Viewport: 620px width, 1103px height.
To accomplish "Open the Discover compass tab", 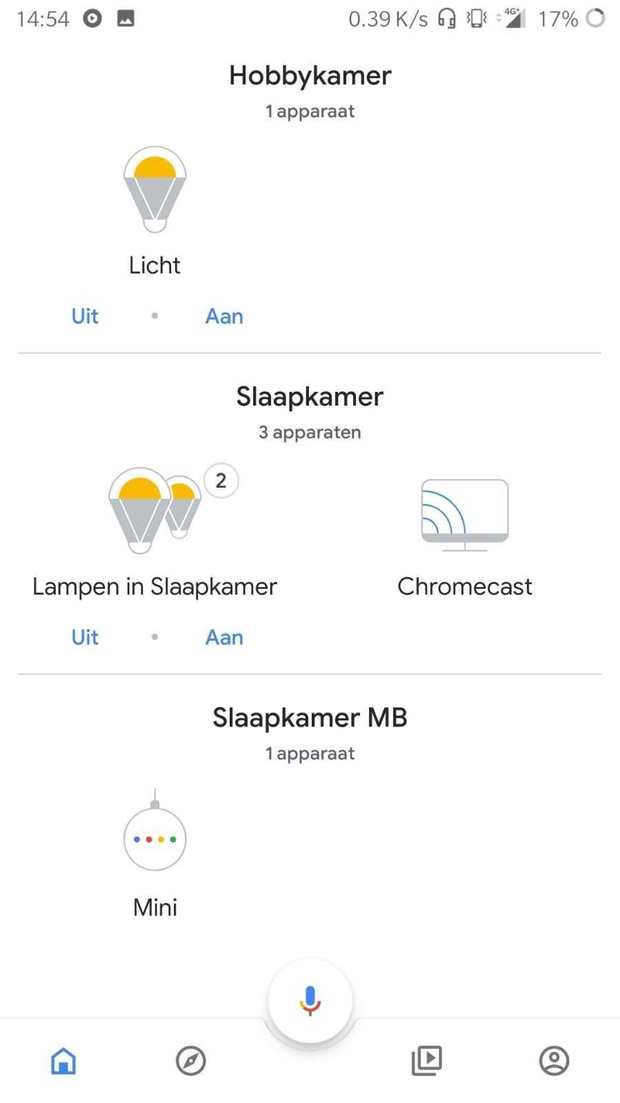I will (191, 1060).
